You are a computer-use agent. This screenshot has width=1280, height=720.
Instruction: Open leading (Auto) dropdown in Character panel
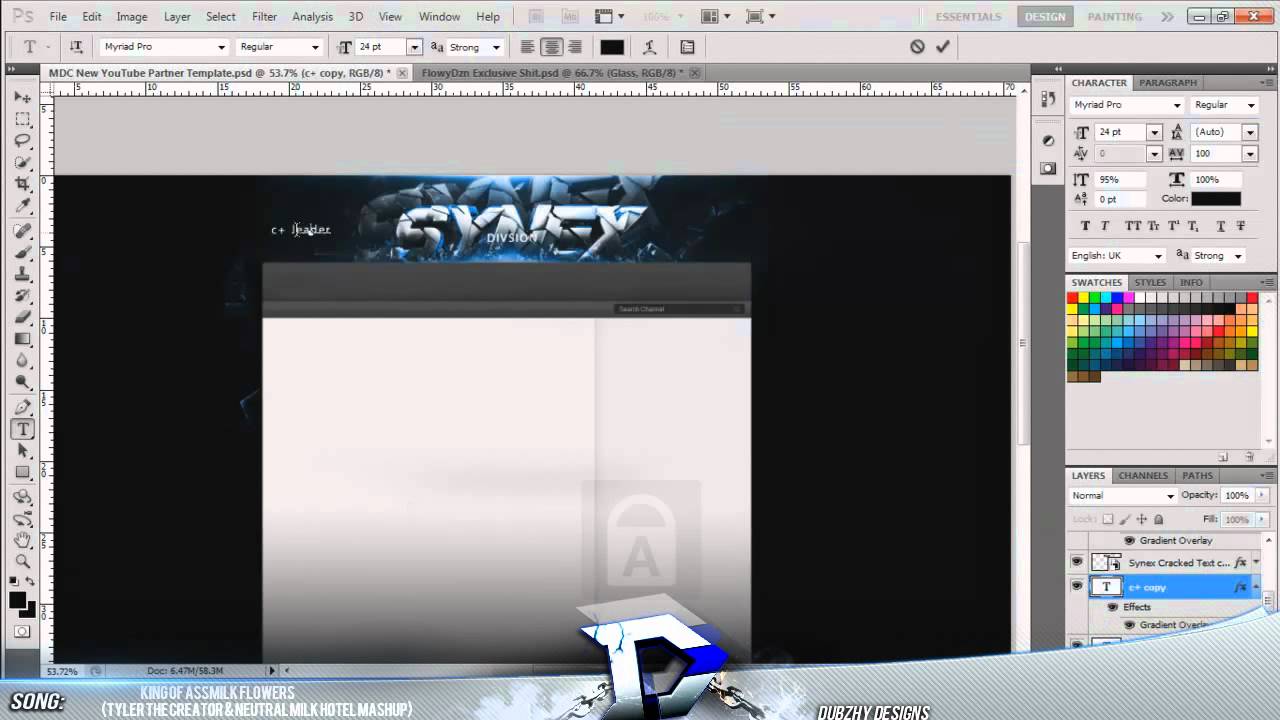[1250, 132]
